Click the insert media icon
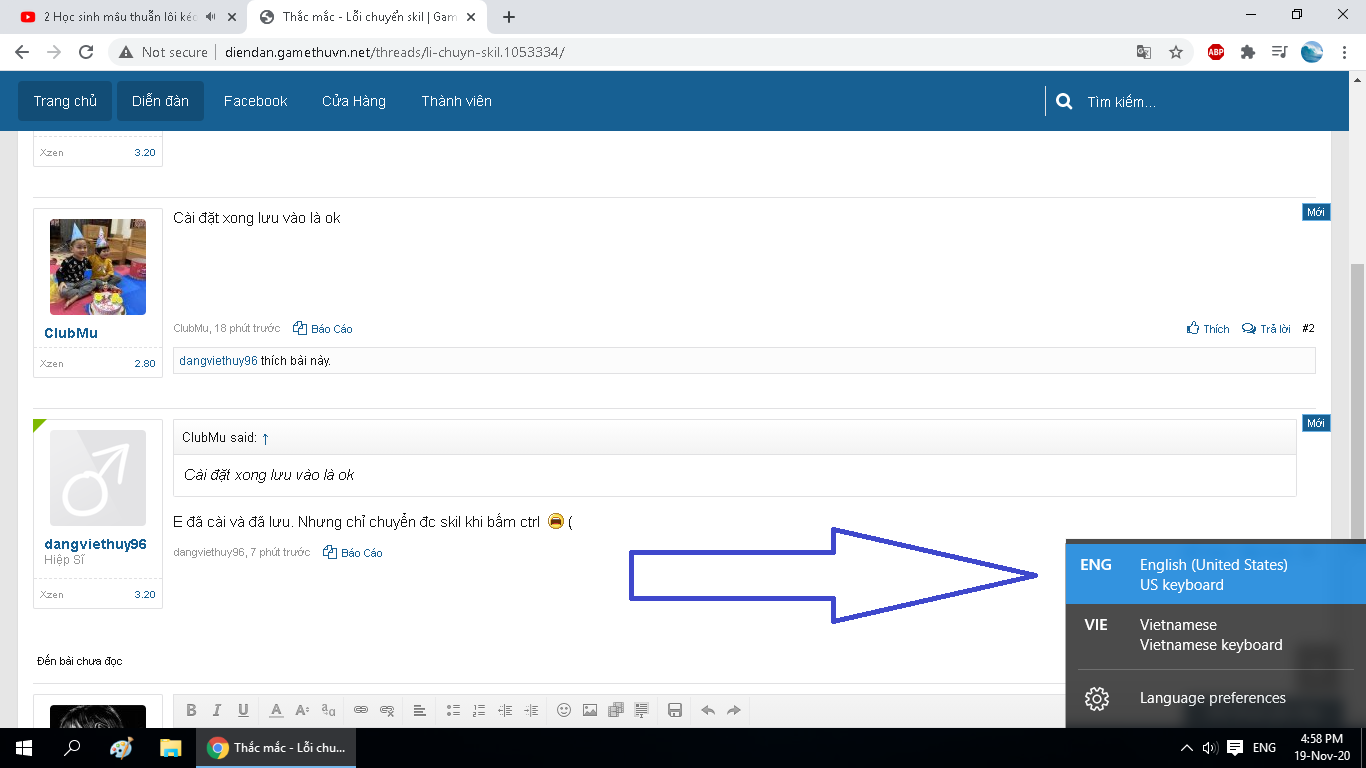 [x=616, y=710]
